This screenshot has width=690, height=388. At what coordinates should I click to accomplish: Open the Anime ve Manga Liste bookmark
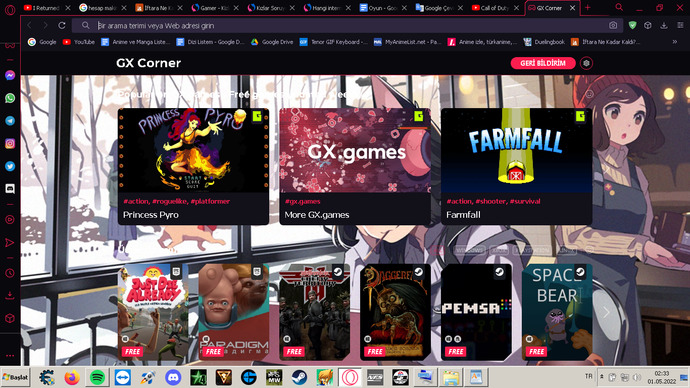tap(136, 42)
